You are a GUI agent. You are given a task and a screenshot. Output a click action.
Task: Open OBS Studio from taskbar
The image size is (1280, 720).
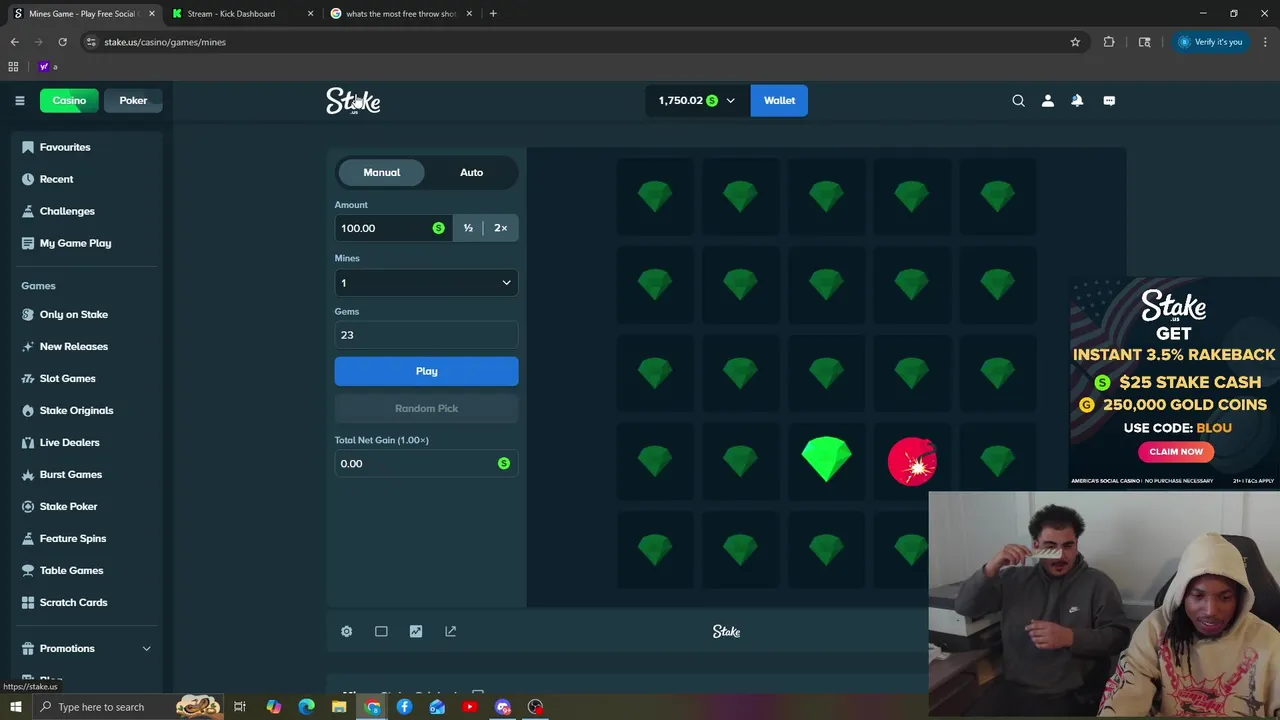click(x=536, y=707)
